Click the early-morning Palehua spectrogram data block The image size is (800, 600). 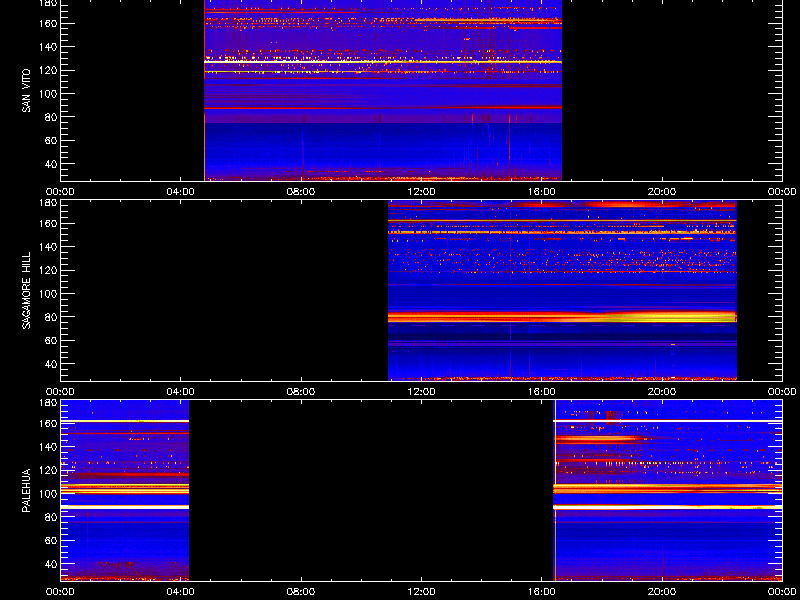[125, 490]
